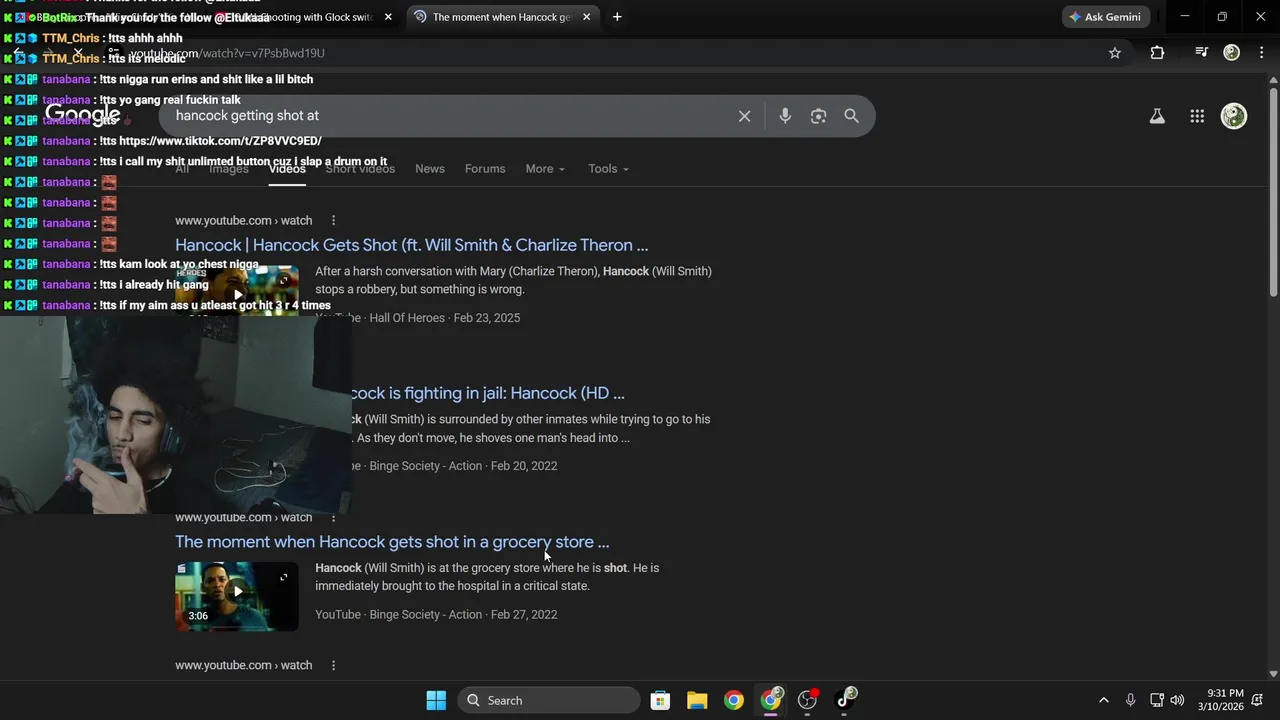The image size is (1280, 720).
Task: Start a voice search with the microphone icon
Action: 785,116
